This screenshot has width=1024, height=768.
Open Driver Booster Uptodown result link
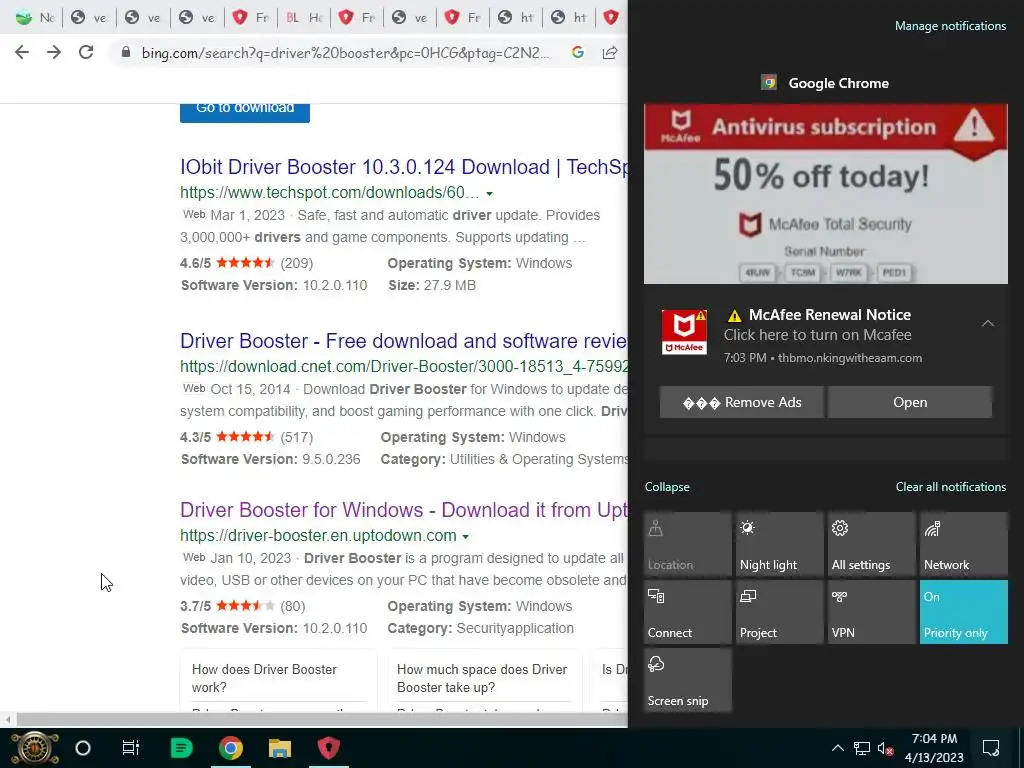point(404,510)
